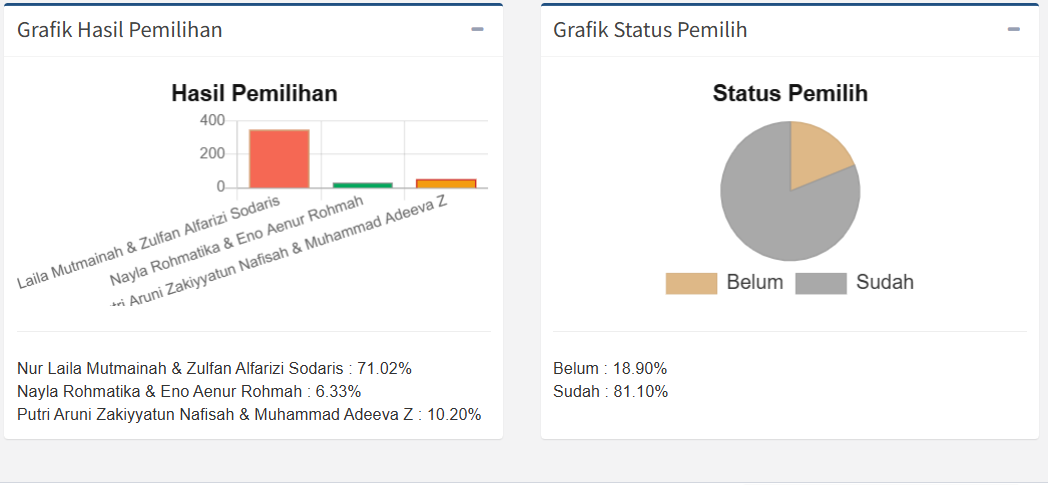Collapse the Grafik Hasil Pemilihan panel
The height and width of the screenshot is (485, 1048).
tap(477, 30)
